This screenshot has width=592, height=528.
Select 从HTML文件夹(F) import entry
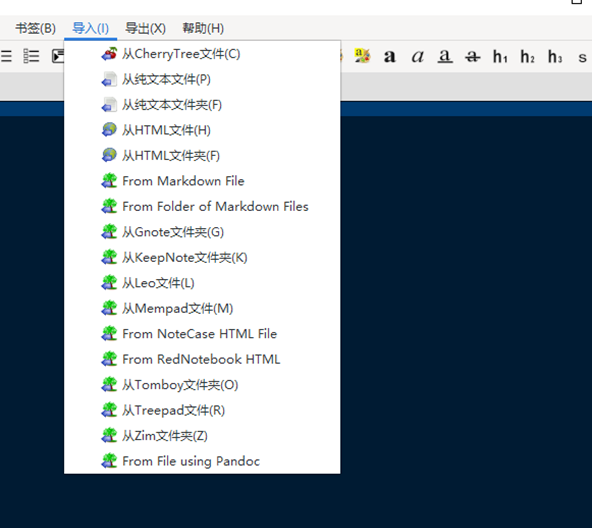pyautogui.click(x=202, y=156)
